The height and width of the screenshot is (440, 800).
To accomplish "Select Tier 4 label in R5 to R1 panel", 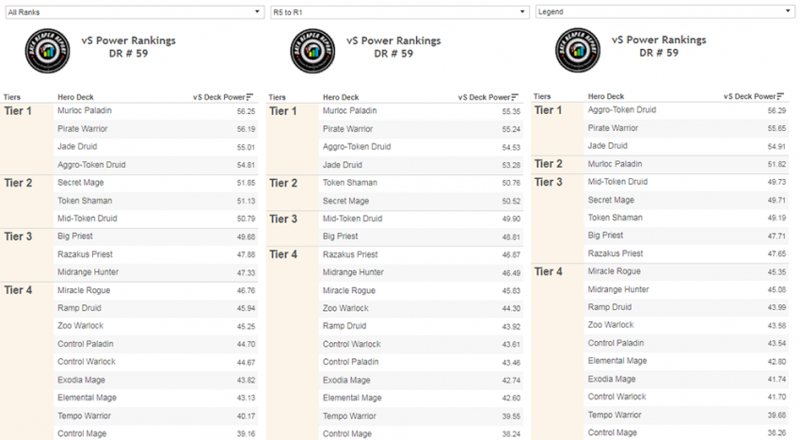I will 284,254.
